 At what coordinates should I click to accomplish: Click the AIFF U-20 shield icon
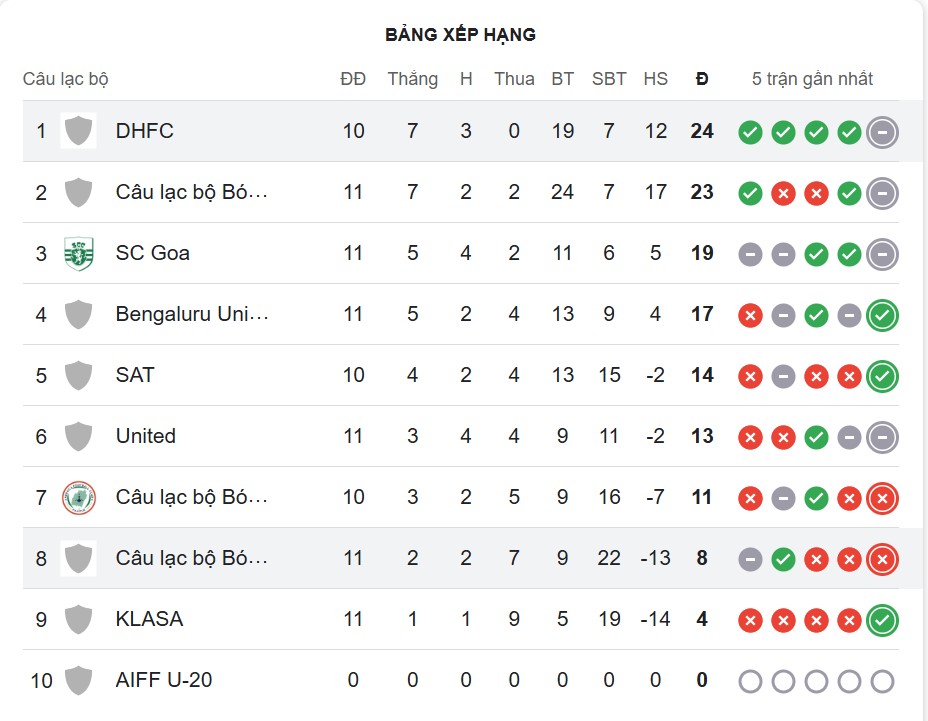click(x=78, y=680)
